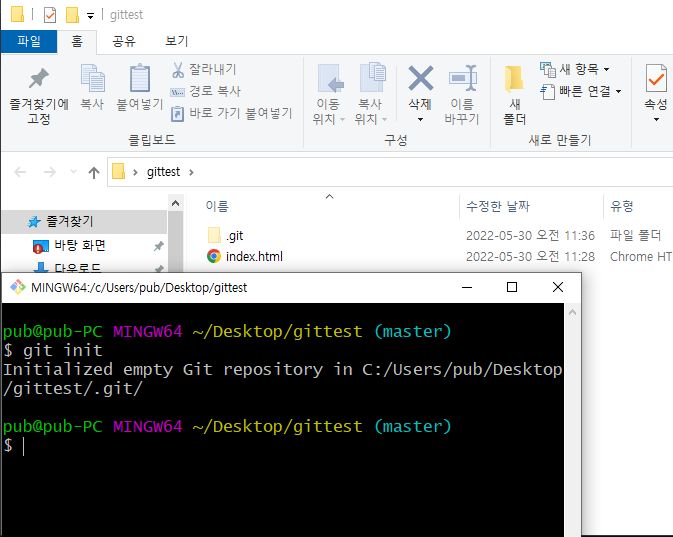Minimize the MINGW64 terminal window

pos(467,287)
